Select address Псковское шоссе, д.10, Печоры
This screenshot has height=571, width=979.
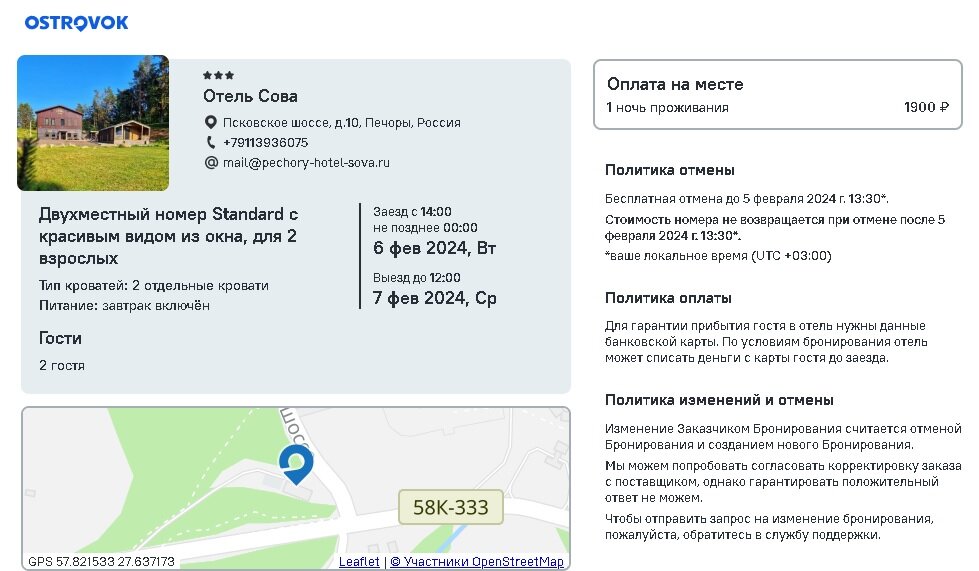342,122
